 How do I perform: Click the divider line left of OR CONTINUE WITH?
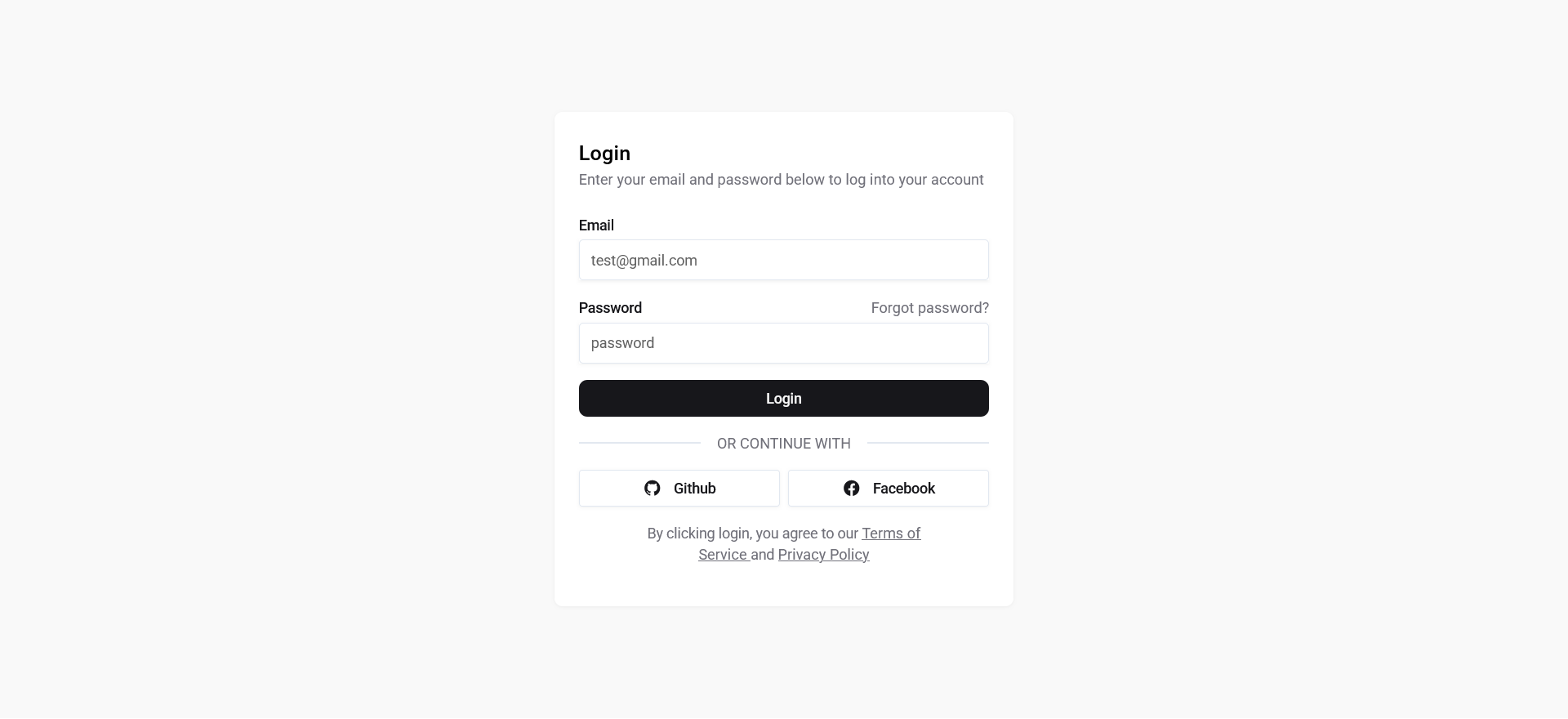[x=639, y=443]
